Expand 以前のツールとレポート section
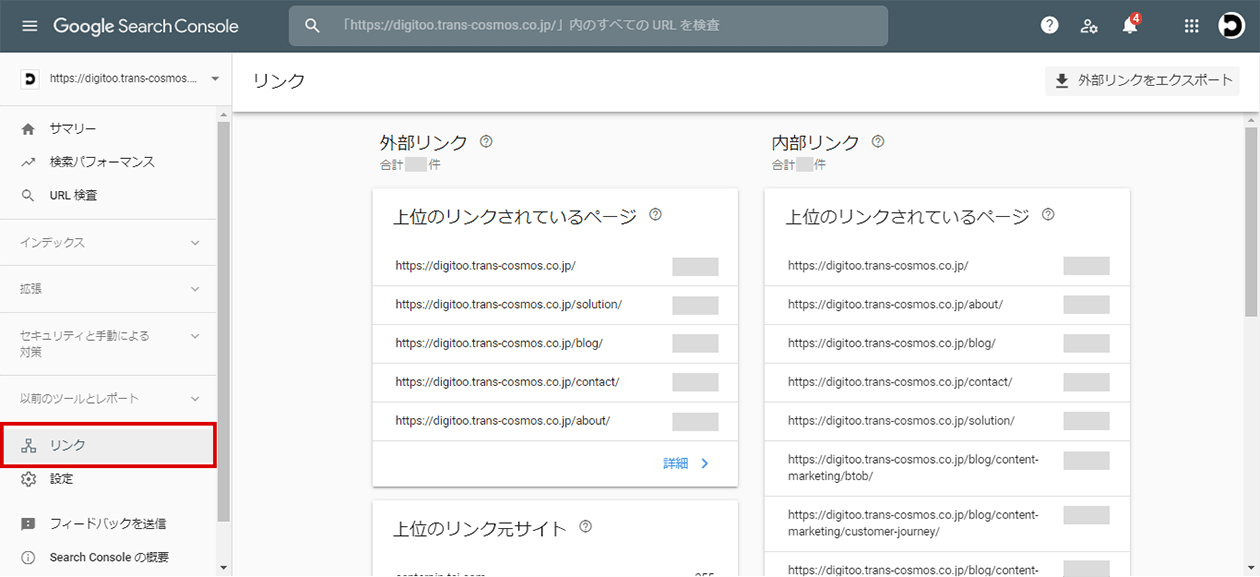Viewport: 1260px width, 577px height. [108, 399]
